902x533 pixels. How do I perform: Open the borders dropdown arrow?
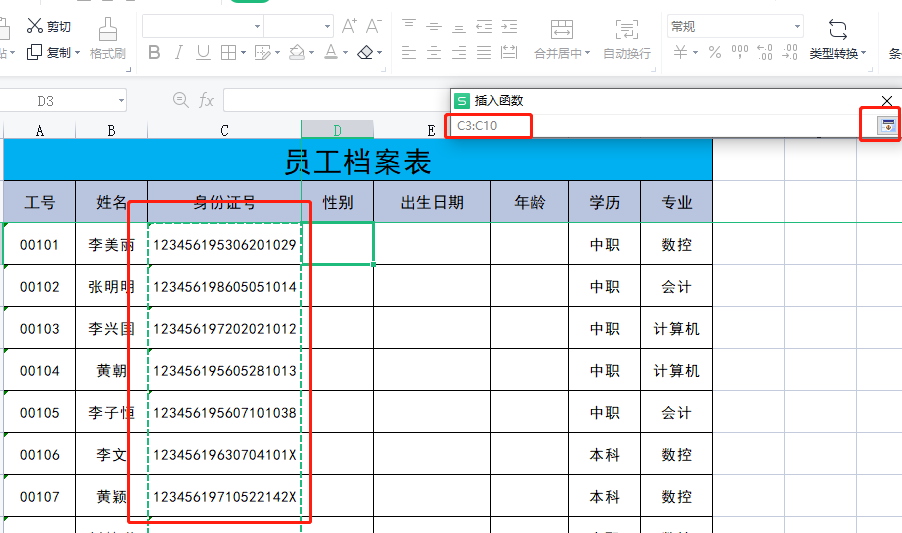coord(243,52)
